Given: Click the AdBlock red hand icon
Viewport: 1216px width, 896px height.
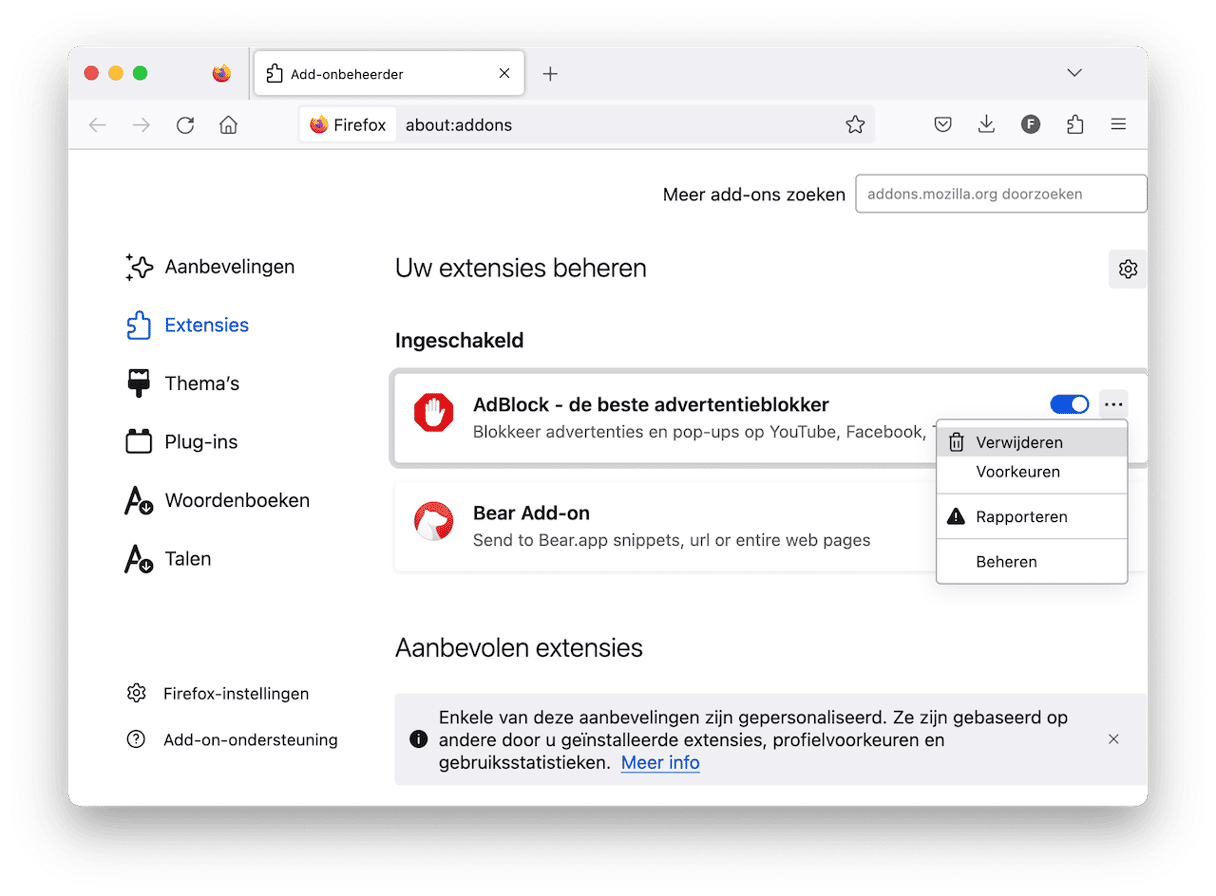Looking at the screenshot, I should 434,413.
